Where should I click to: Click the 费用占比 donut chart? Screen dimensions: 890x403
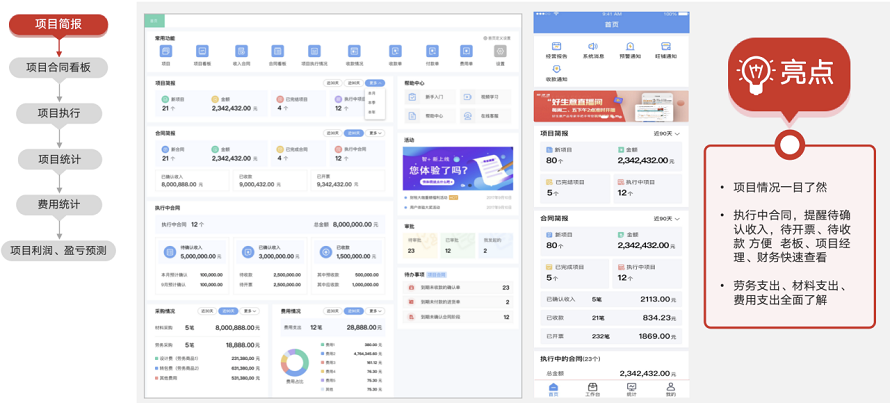click(x=295, y=362)
